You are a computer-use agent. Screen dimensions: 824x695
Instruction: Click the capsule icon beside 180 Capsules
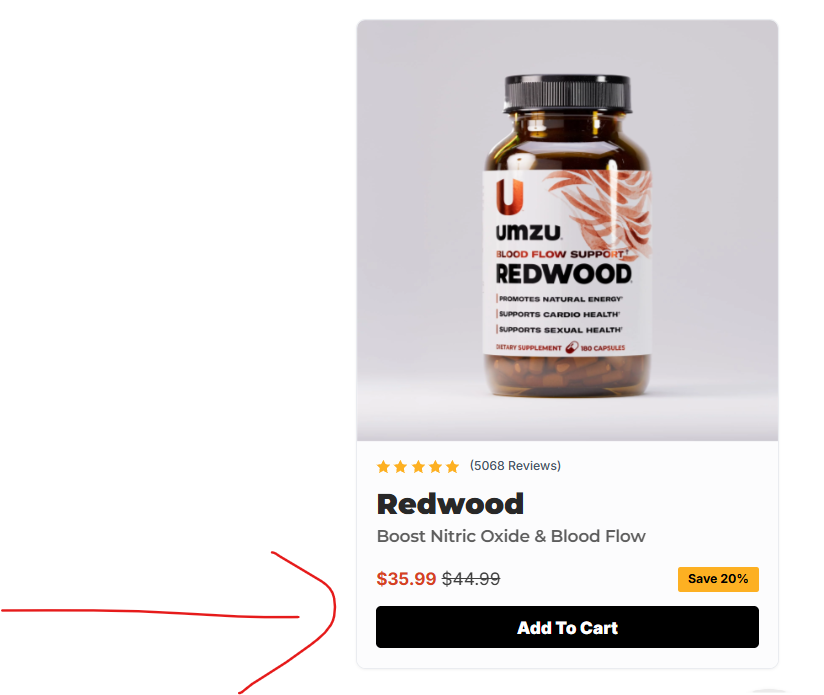point(572,347)
